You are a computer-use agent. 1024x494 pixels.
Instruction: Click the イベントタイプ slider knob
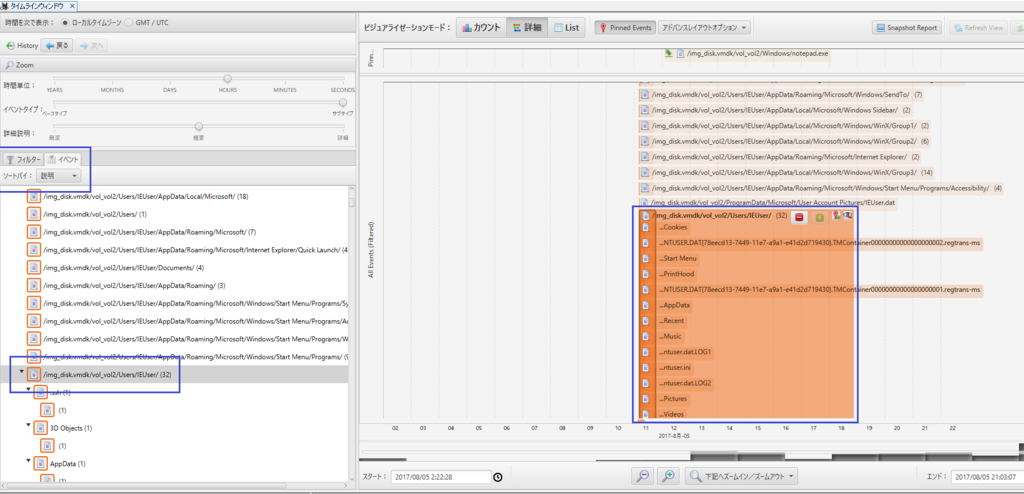coord(343,102)
